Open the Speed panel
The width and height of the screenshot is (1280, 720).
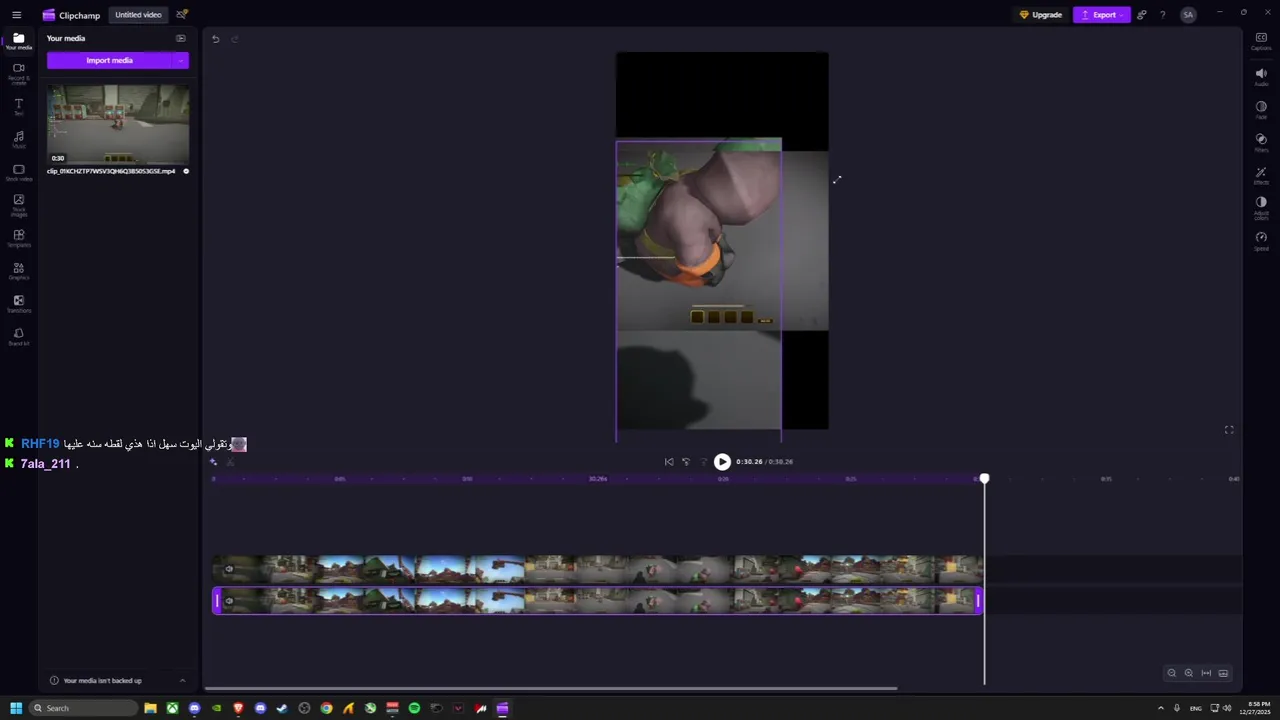1261,241
